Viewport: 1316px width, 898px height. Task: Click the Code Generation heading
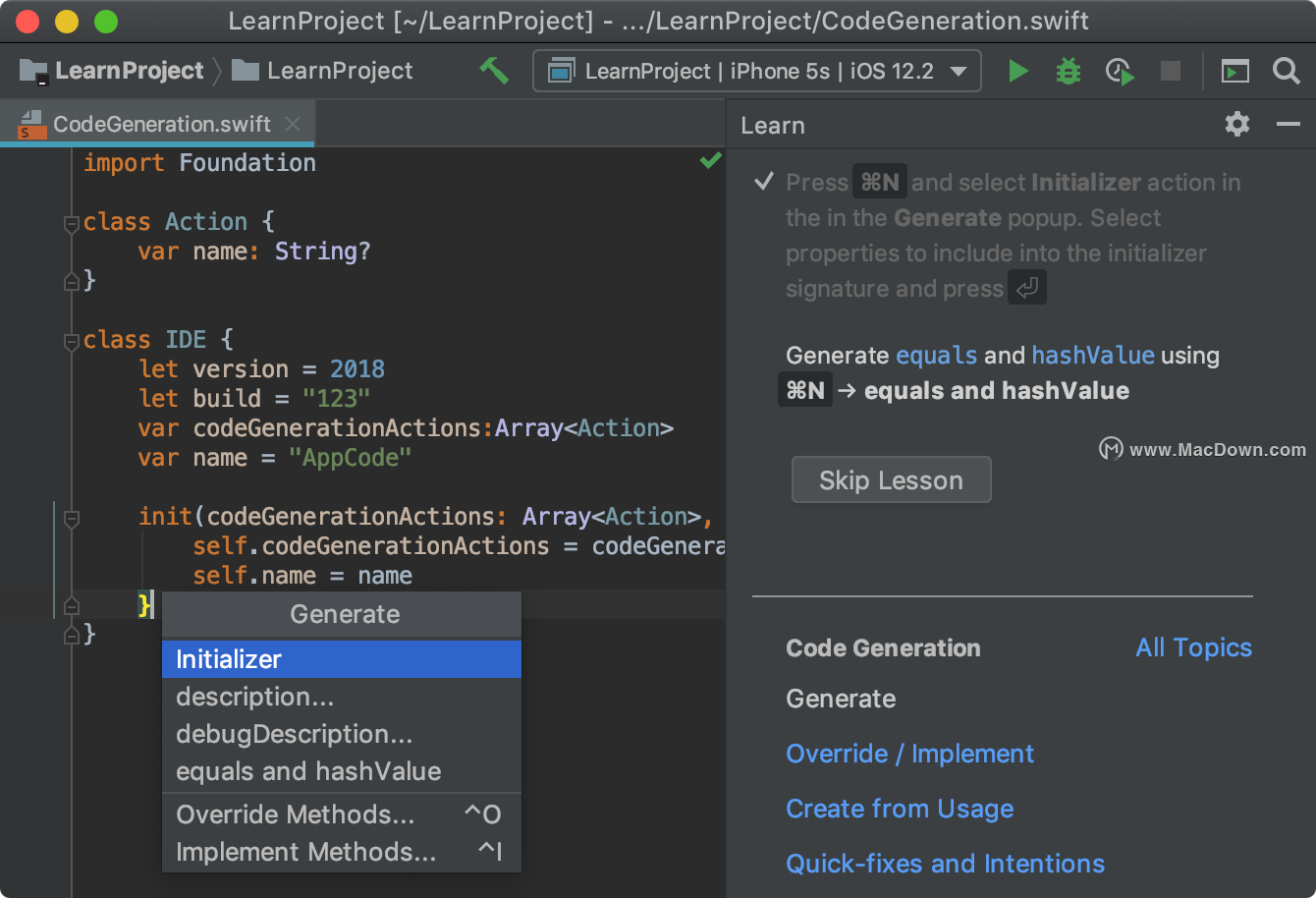pos(883,647)
